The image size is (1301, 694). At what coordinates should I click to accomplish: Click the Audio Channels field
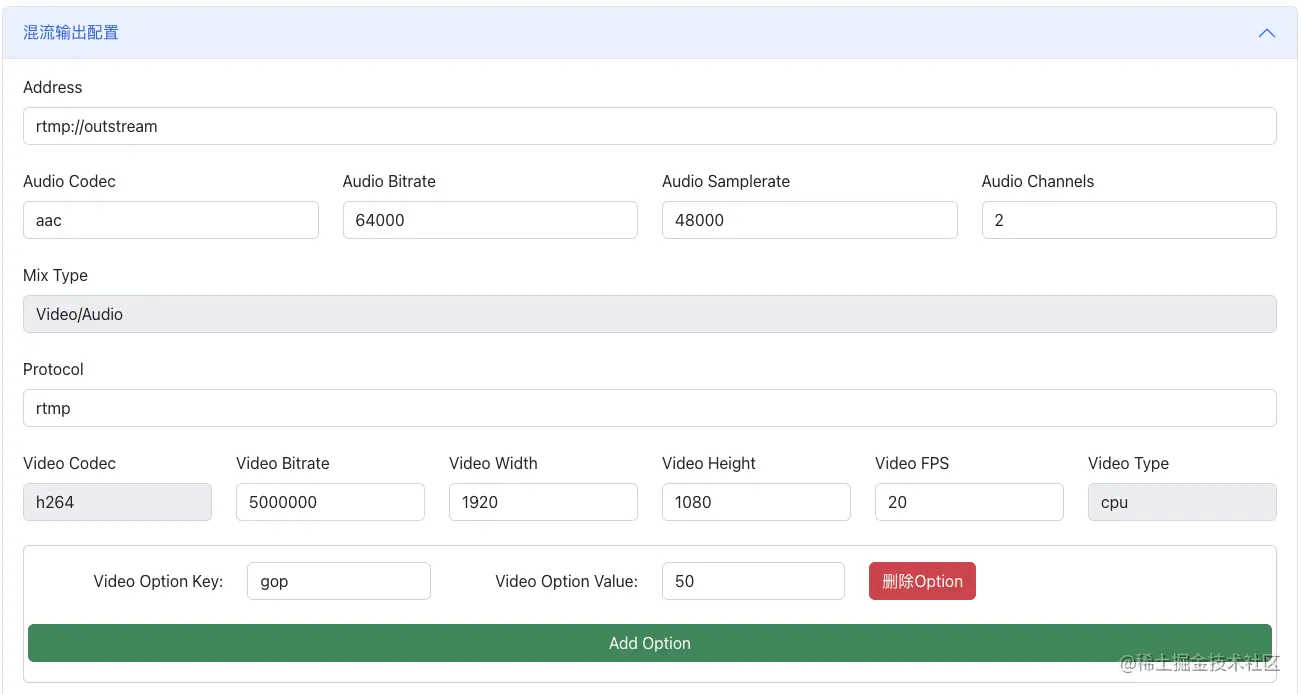pyautogui.click(x=1128, y=220)
